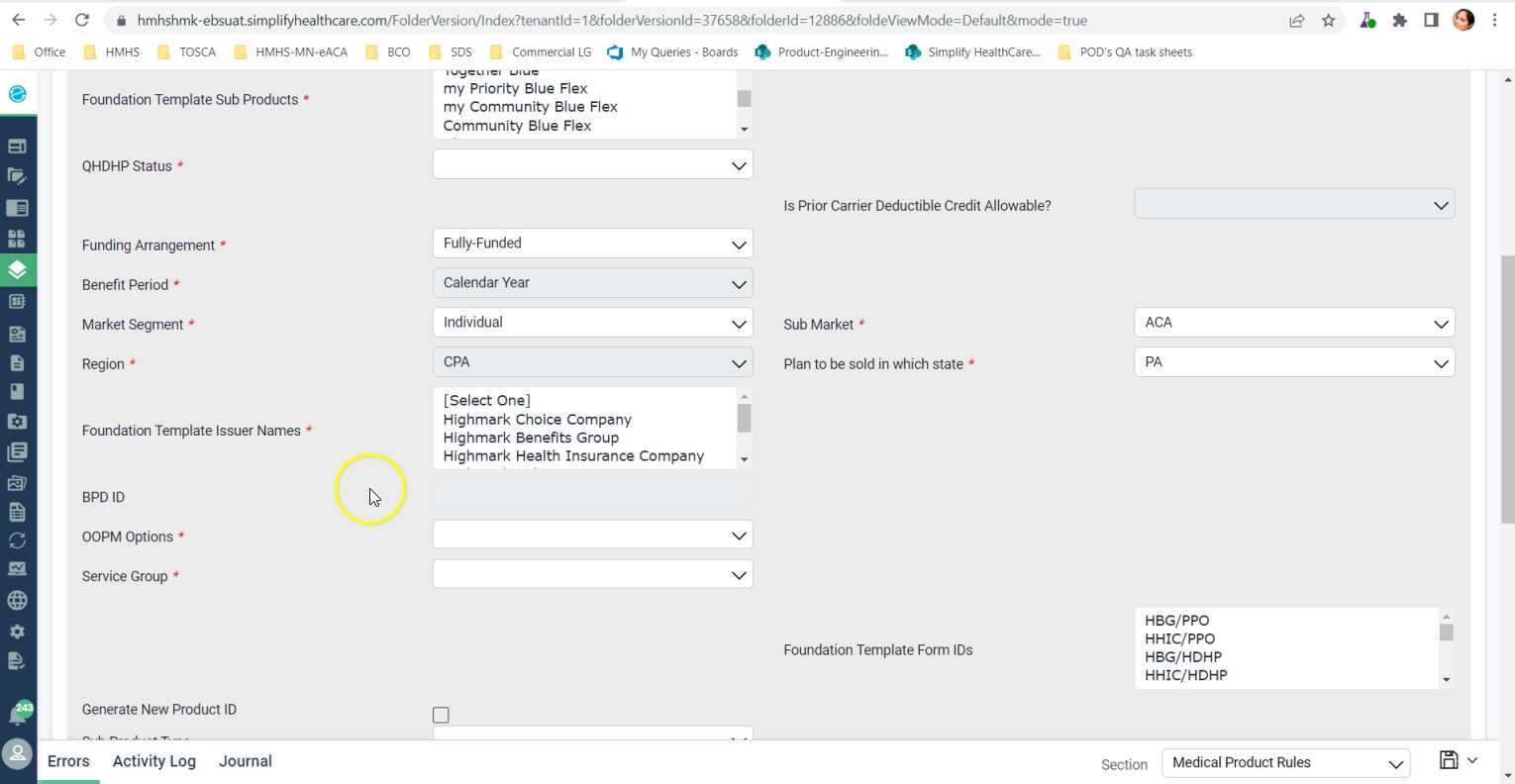Click the sync arrows icon in sidebar
1515x784 pixels.
click(17, 540)
